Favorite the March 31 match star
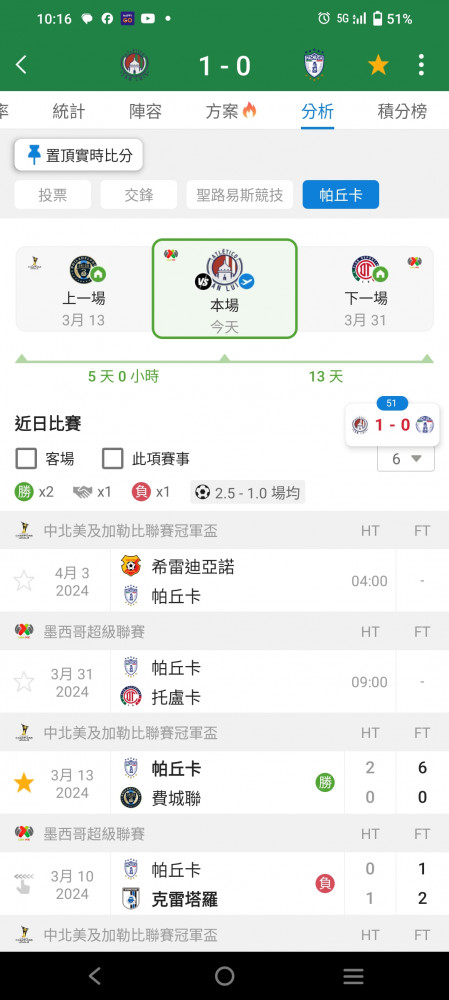The image size is (449, 1000). [x=24, y=682]
